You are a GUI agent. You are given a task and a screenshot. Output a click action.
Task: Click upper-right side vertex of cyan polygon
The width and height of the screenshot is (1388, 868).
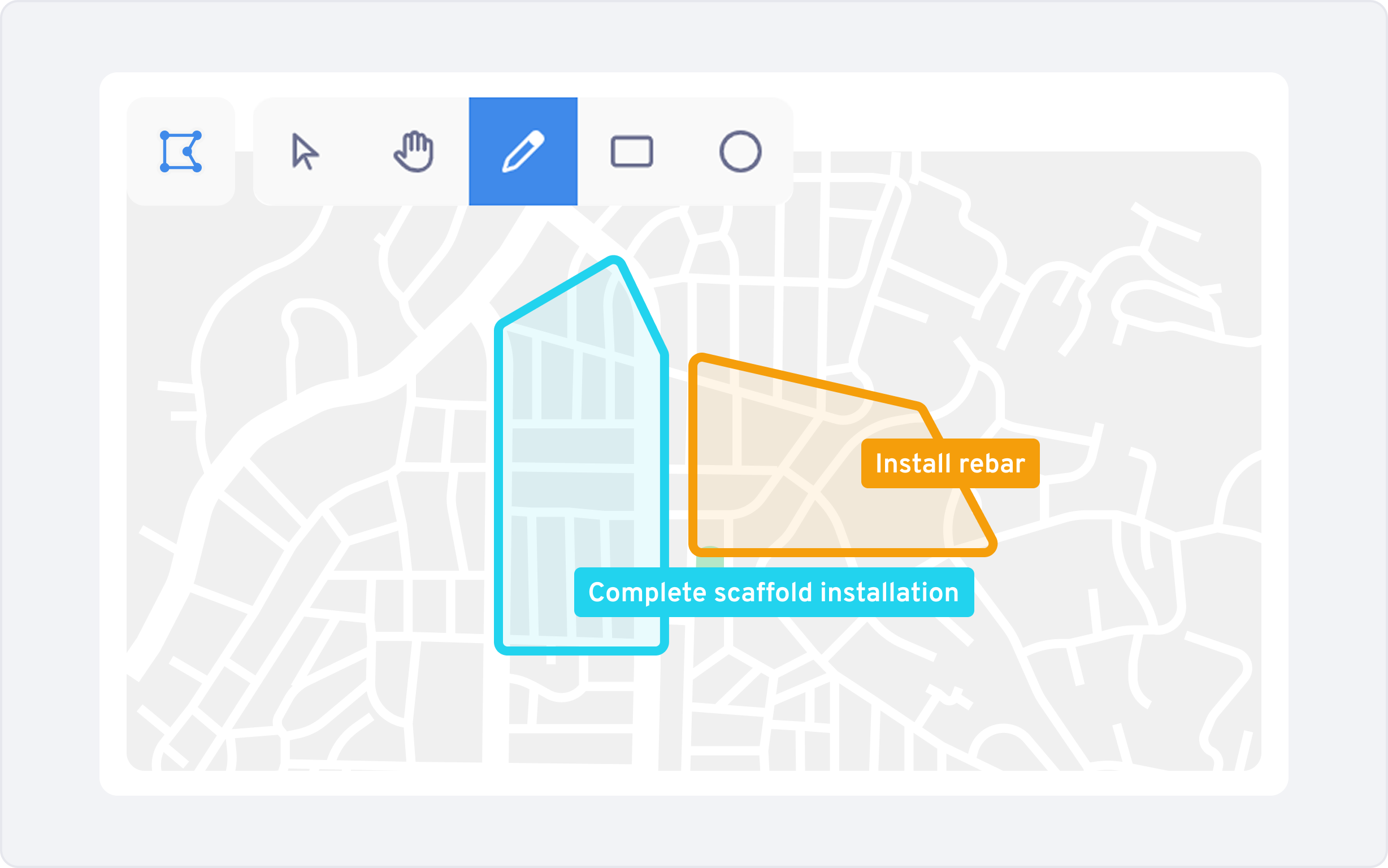[x=665, y=352]
